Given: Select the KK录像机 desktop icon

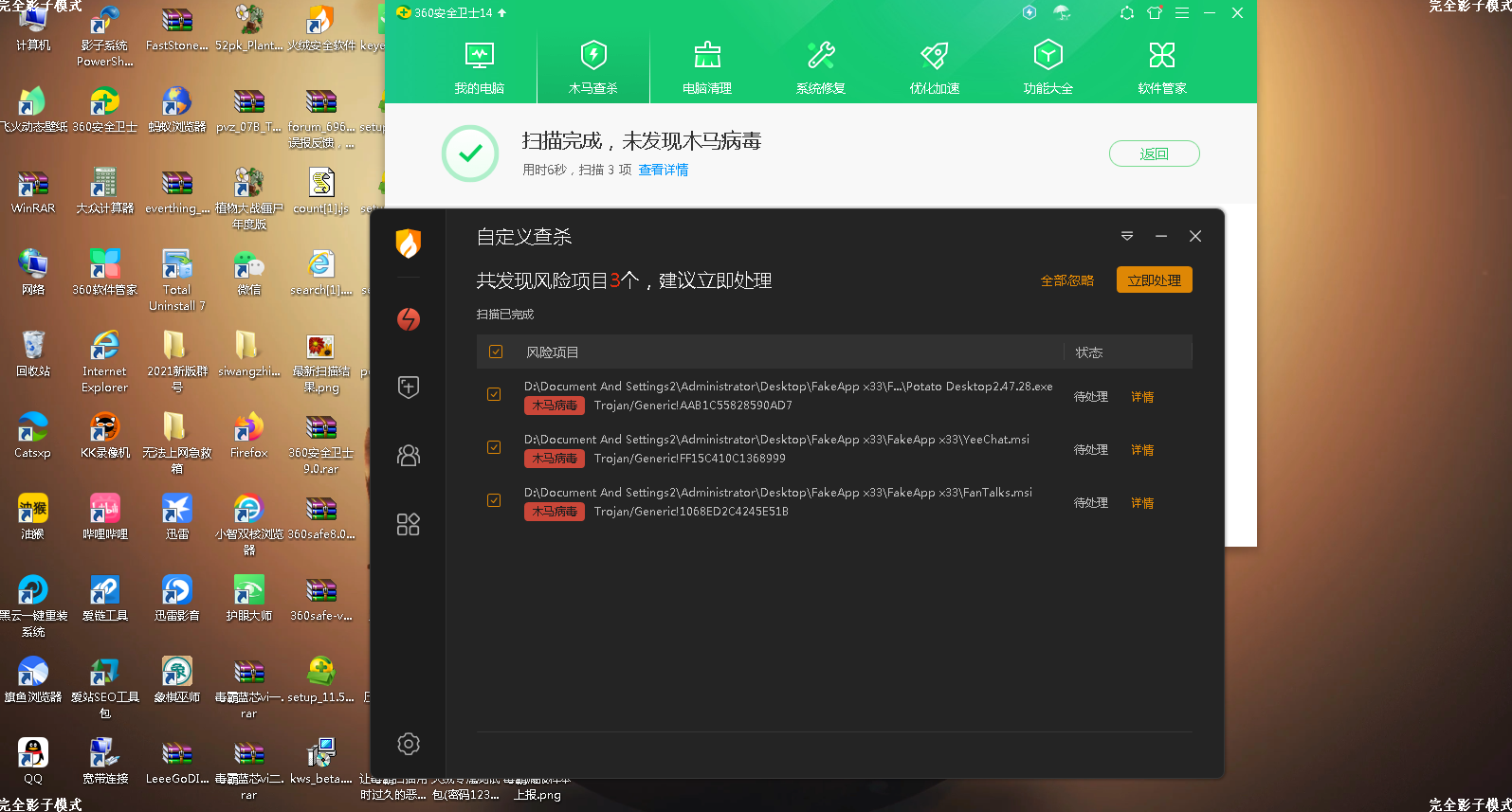Looking at the screenshot, I should pos(105,435).
